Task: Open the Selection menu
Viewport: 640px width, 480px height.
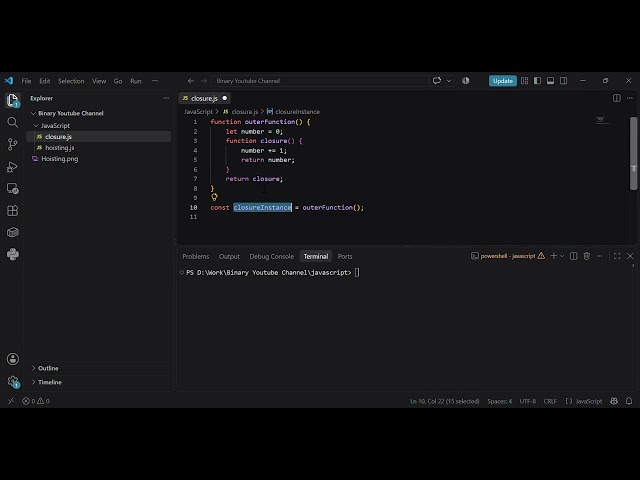Action: tap(71, 81)
